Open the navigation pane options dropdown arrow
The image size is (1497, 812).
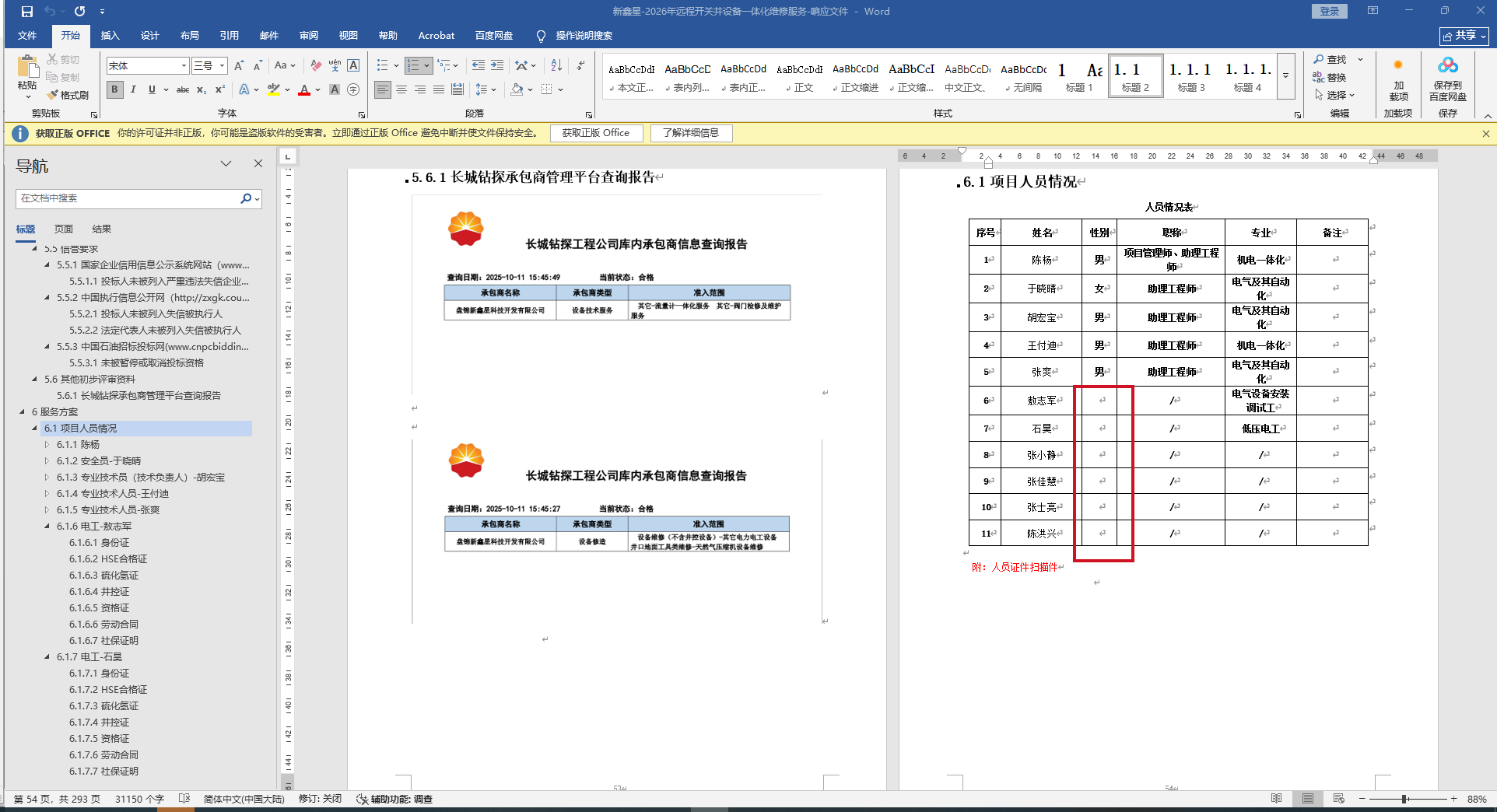(x=226, y=163)
